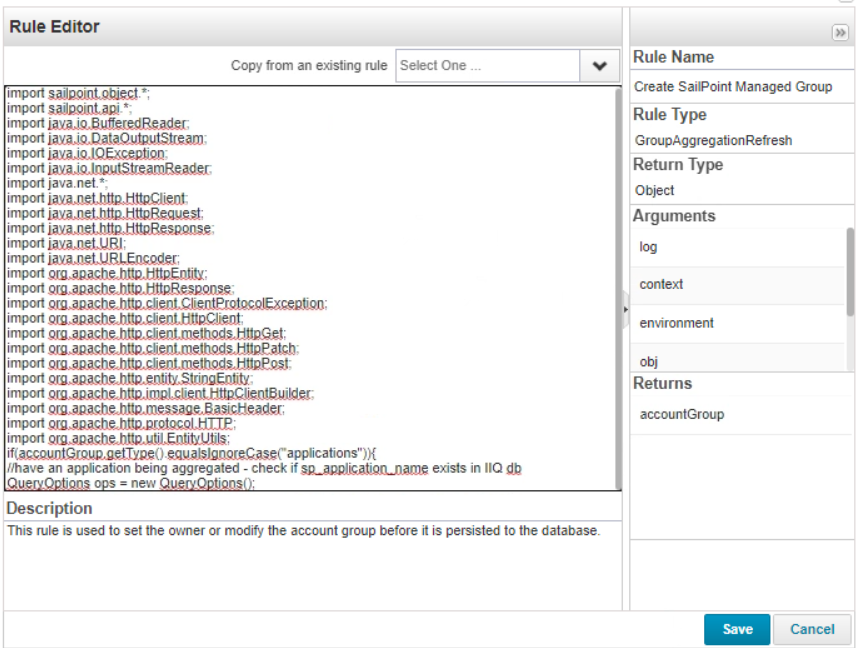857x648 pixels.
Task: Click the 'import java.net.*;' line
Action: tap(57, 184)
